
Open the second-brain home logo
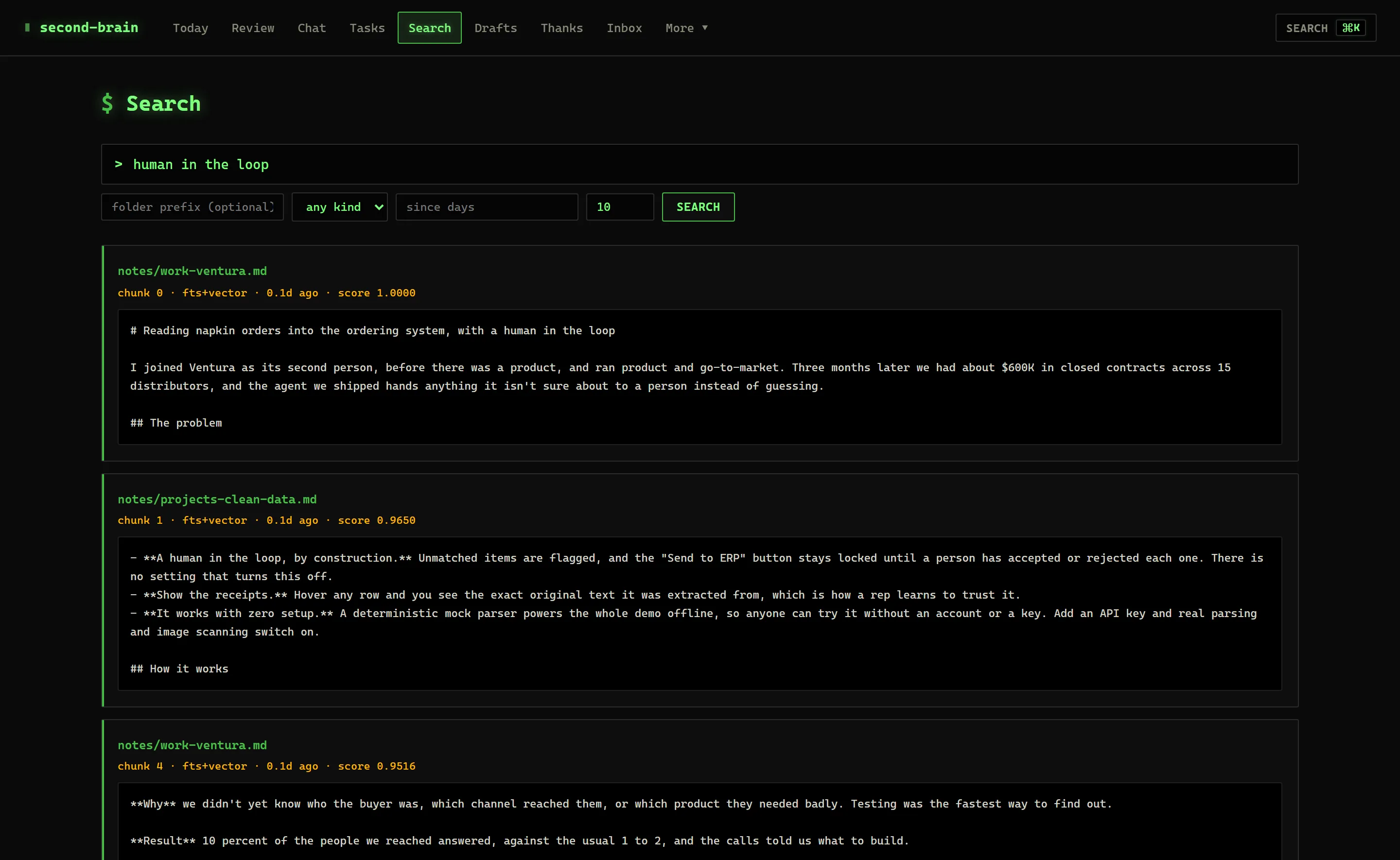(x=81, y=27)
